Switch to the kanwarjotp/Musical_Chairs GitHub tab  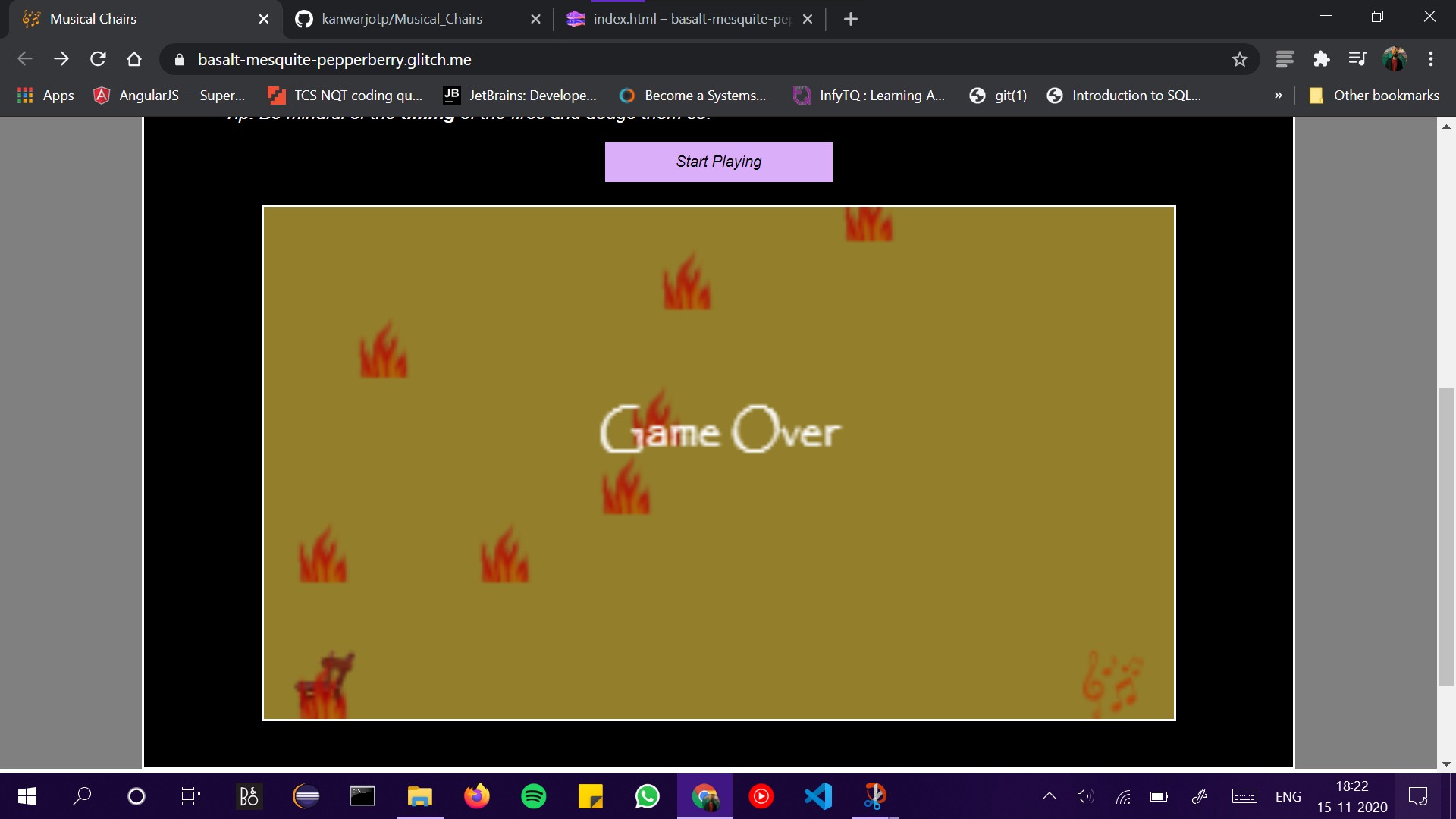402,19
